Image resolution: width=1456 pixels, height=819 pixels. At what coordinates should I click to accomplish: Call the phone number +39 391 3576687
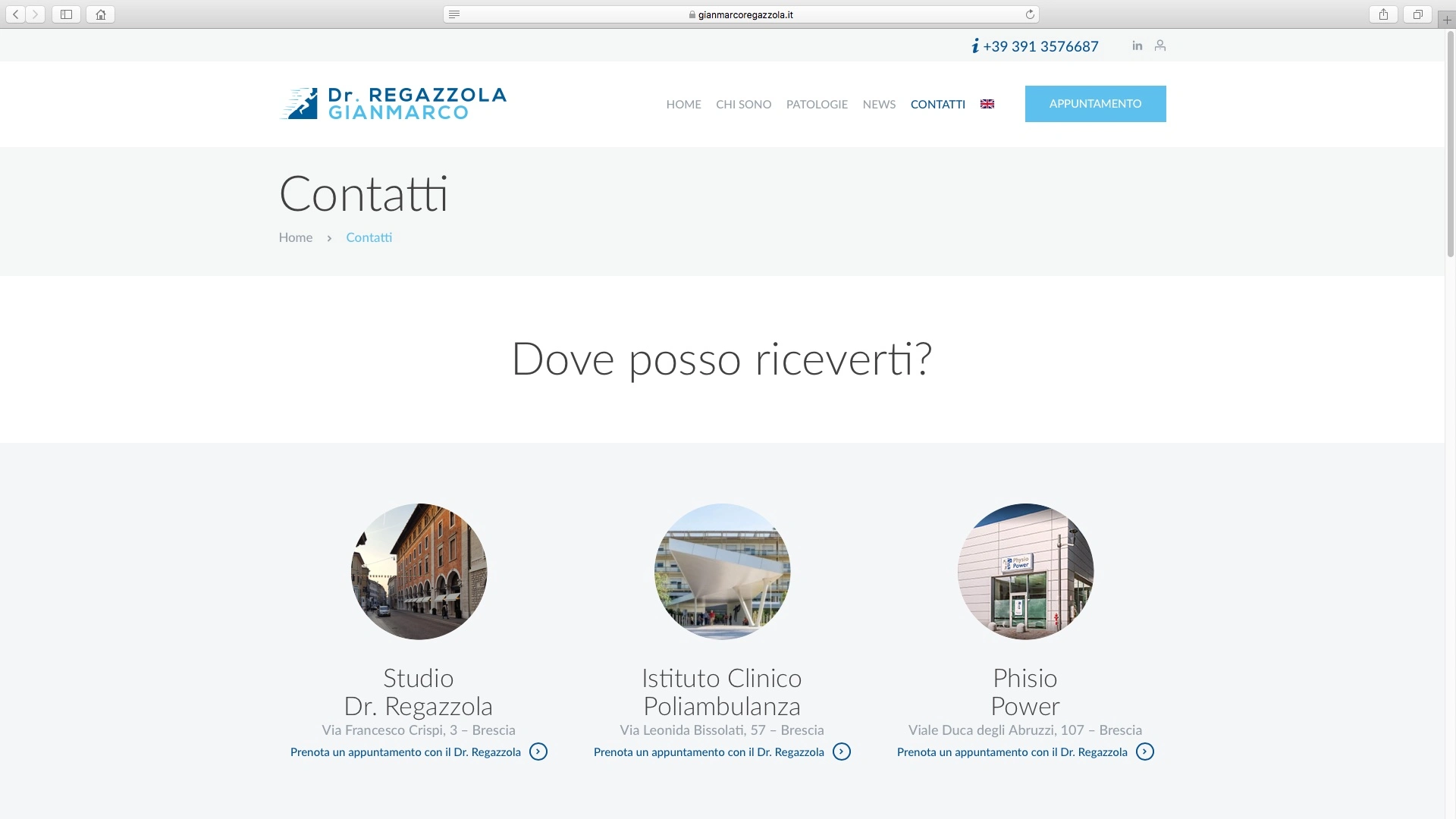tap(1040, 46)
